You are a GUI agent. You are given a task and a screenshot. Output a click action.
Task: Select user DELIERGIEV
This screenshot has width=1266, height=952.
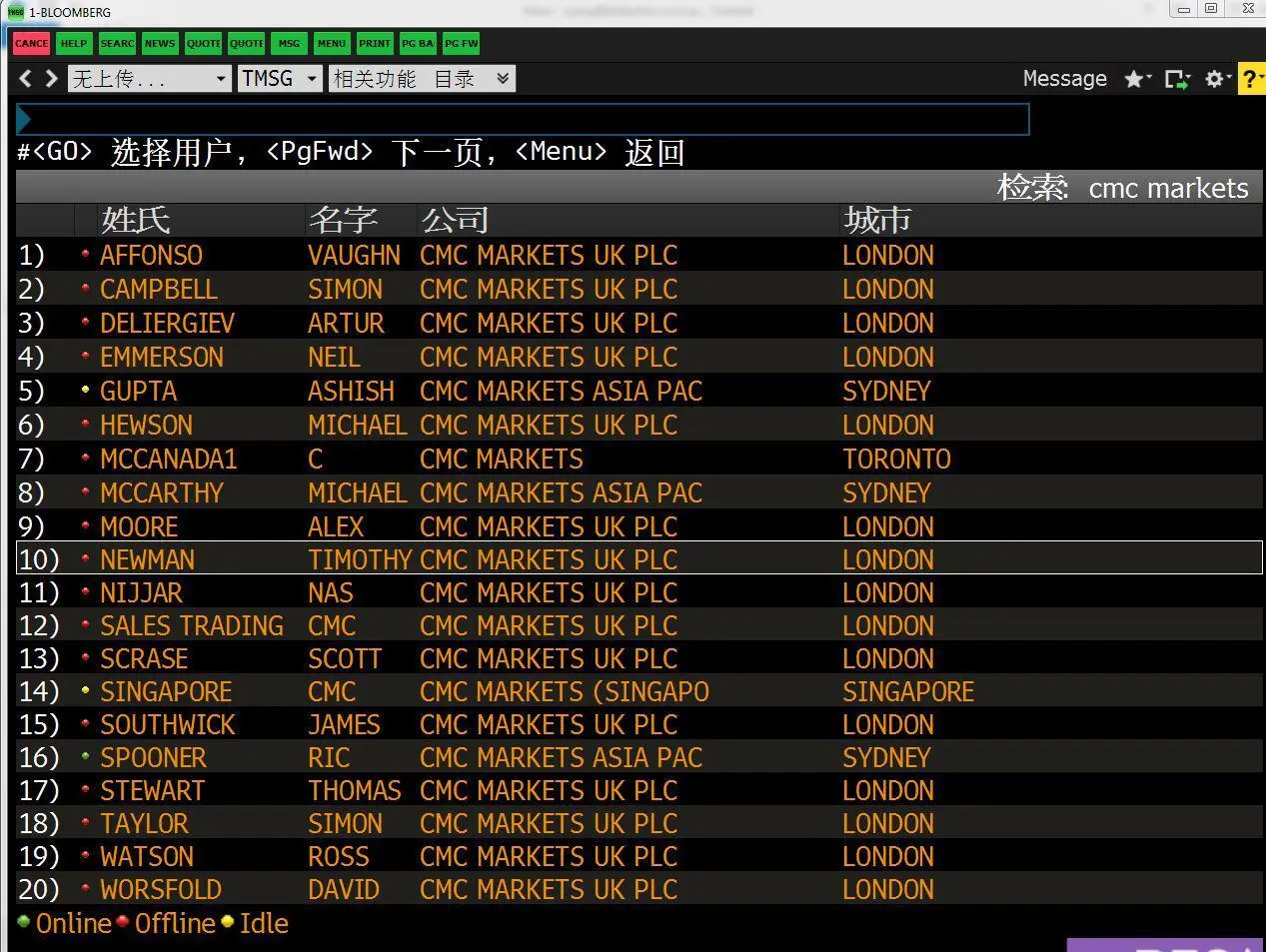click(167, 324)
